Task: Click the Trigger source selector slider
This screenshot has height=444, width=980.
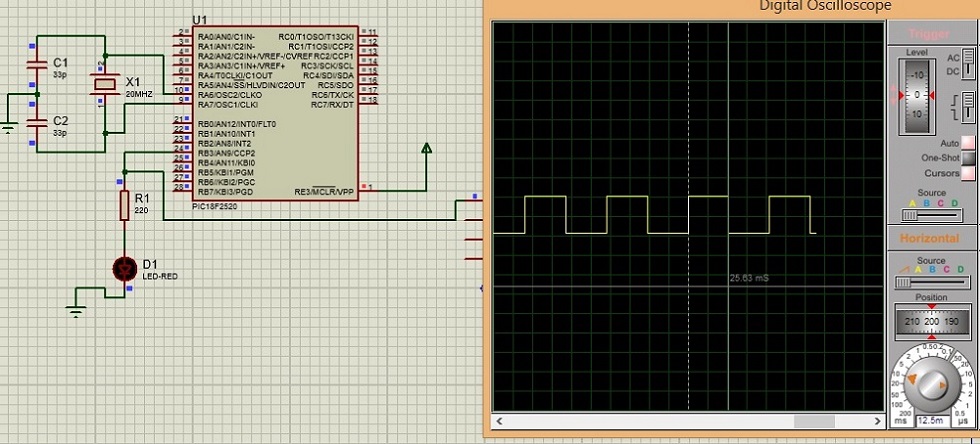Action: pyautogui.click(x=931, y=215)
